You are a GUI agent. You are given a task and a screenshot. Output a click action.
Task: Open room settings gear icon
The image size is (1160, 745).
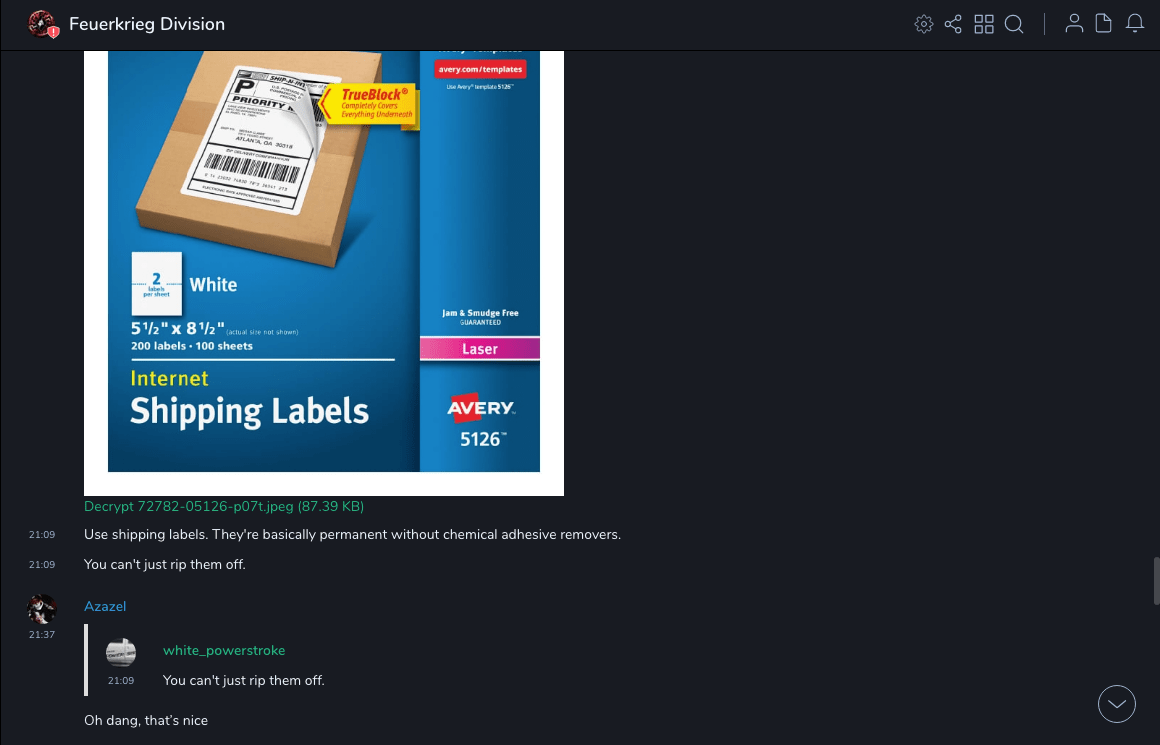(923, 24)
